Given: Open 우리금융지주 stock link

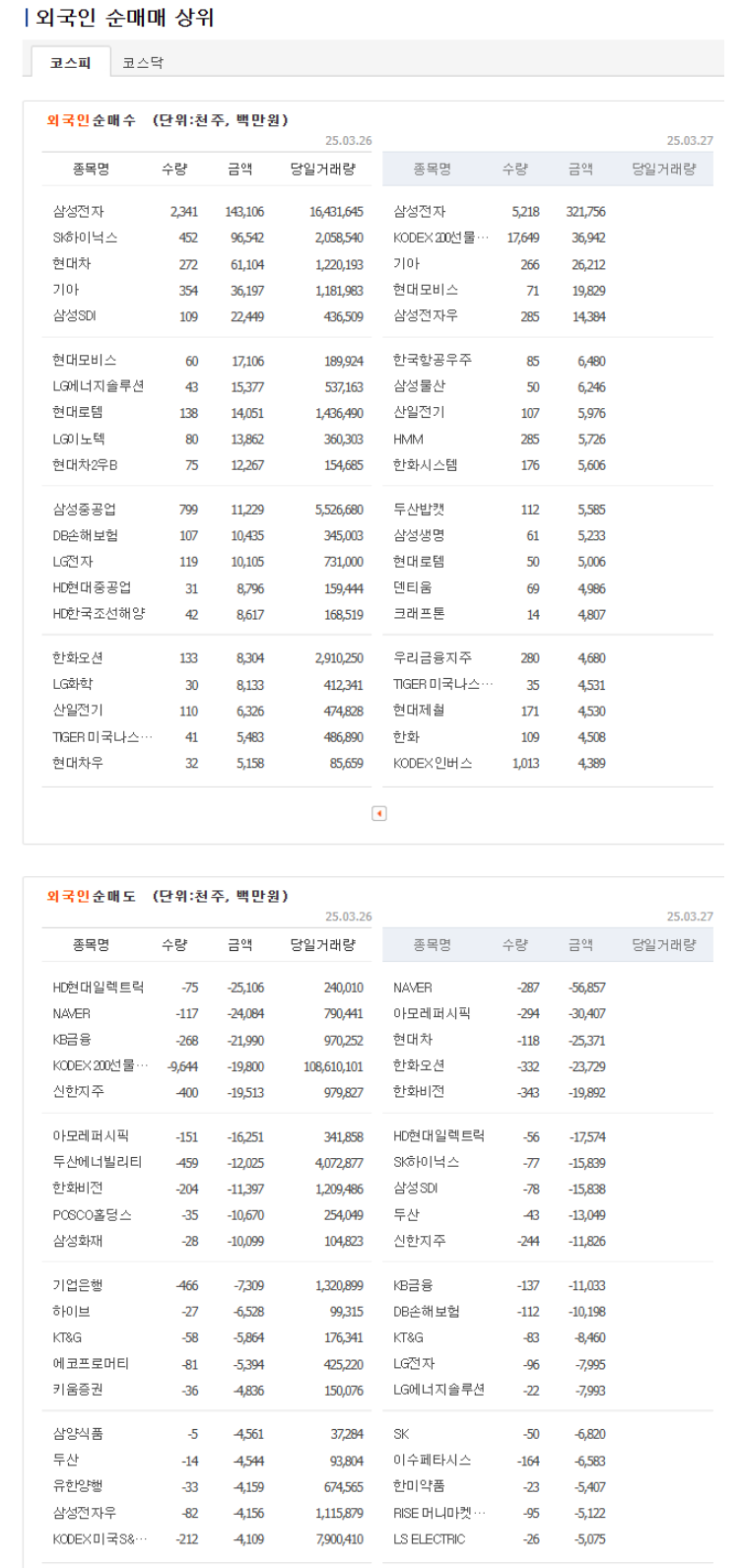Looking at the screenshot, I should [432, 657].
